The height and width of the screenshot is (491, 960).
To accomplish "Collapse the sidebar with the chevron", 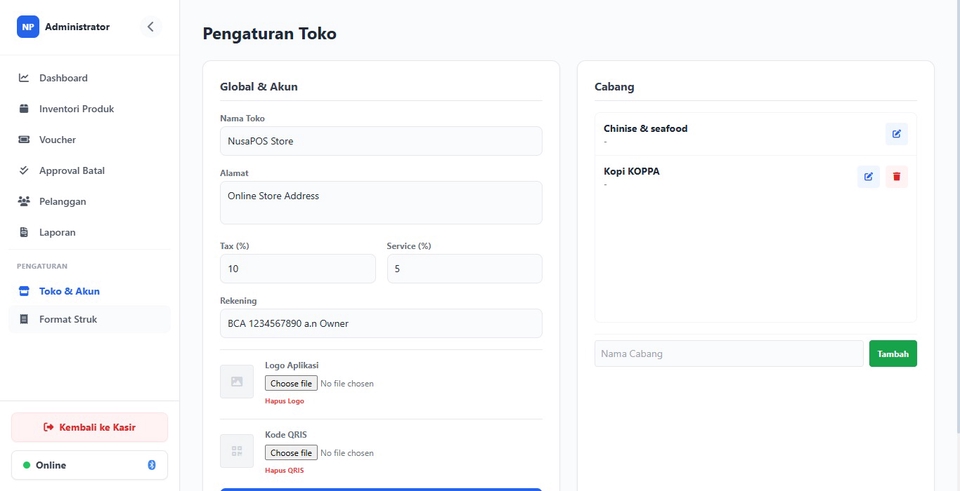I will coord(151,27).
